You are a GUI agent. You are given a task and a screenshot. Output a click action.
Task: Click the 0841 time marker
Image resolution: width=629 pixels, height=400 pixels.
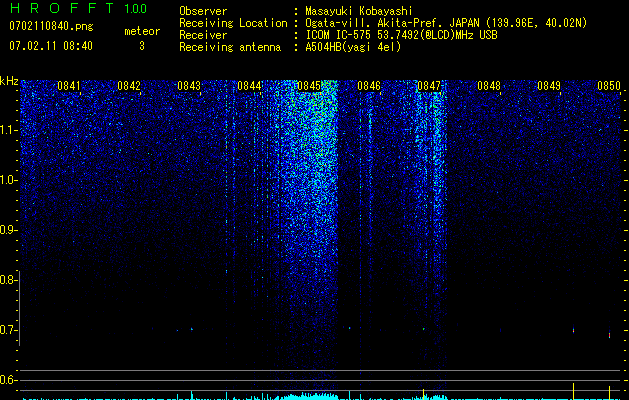(69, 86)
